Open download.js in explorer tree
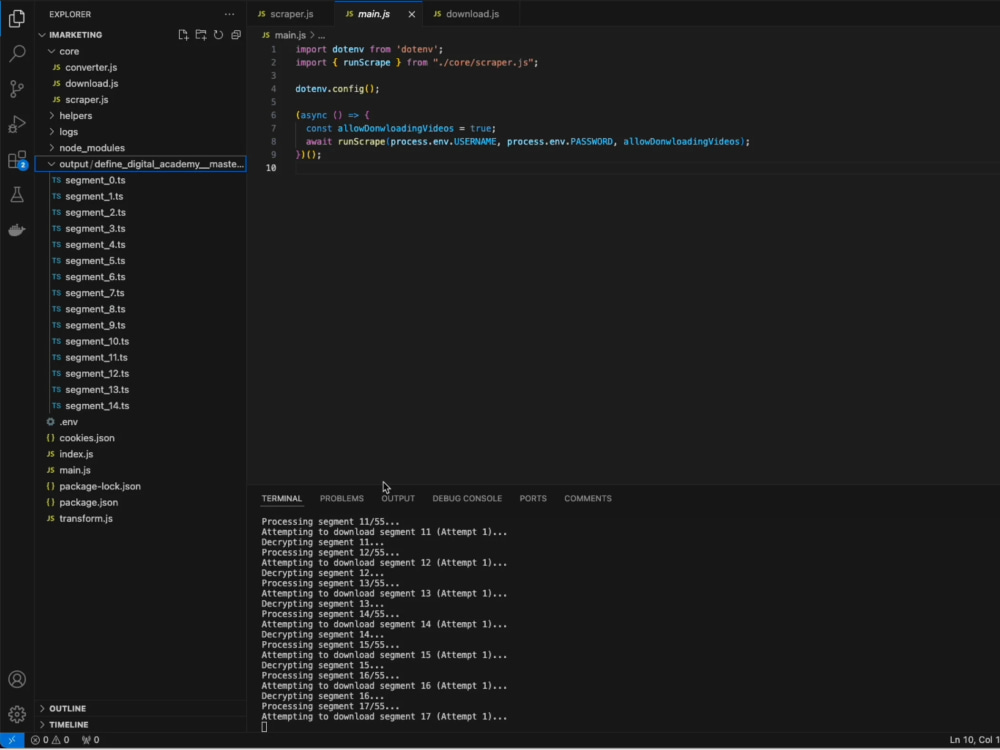Image resolution: width=1000 pixels, height=750 pixels. (x=140, y=84)
